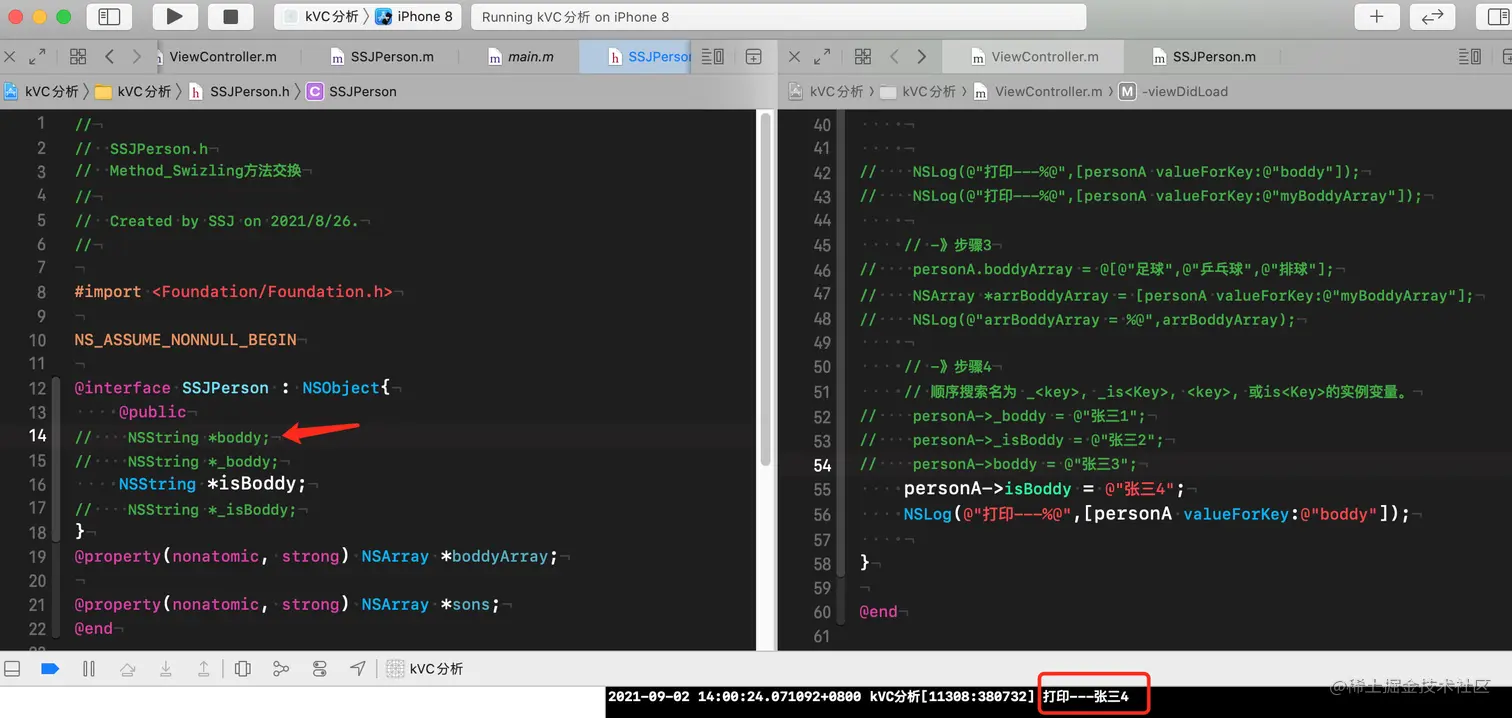This screenshot has width=1512, height=718.
Task: Click the Step Out debug button
Action: coord(203,669)
